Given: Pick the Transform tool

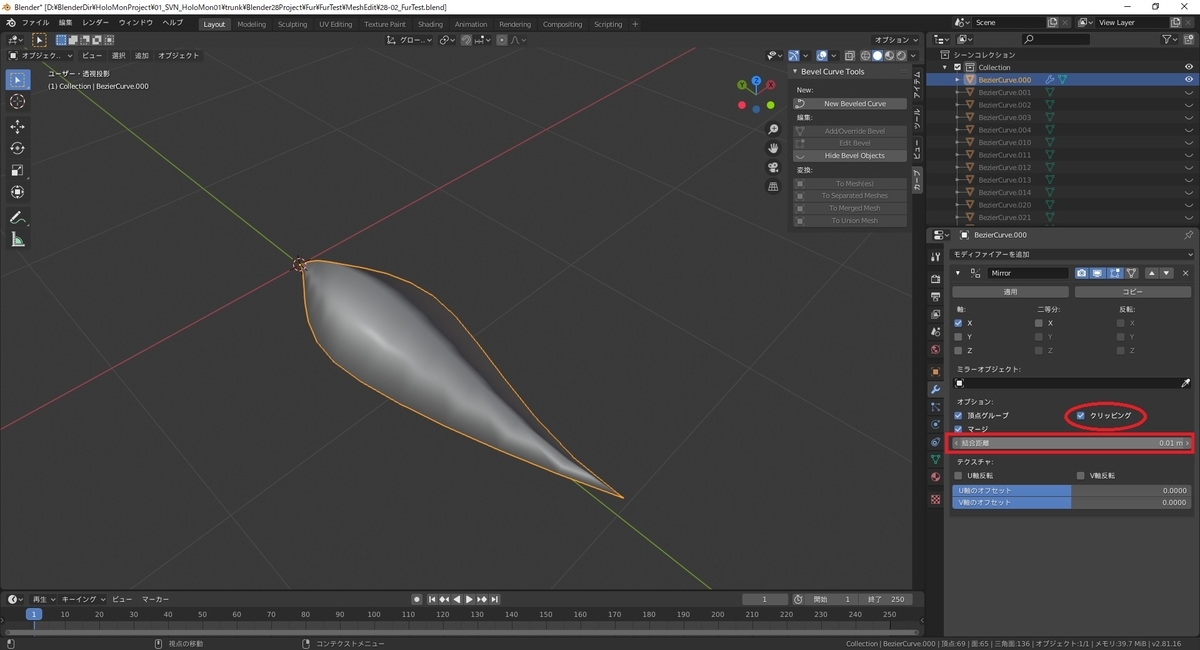Looking at the screenshot, I should pyautogui.click(x=17, y=192).
